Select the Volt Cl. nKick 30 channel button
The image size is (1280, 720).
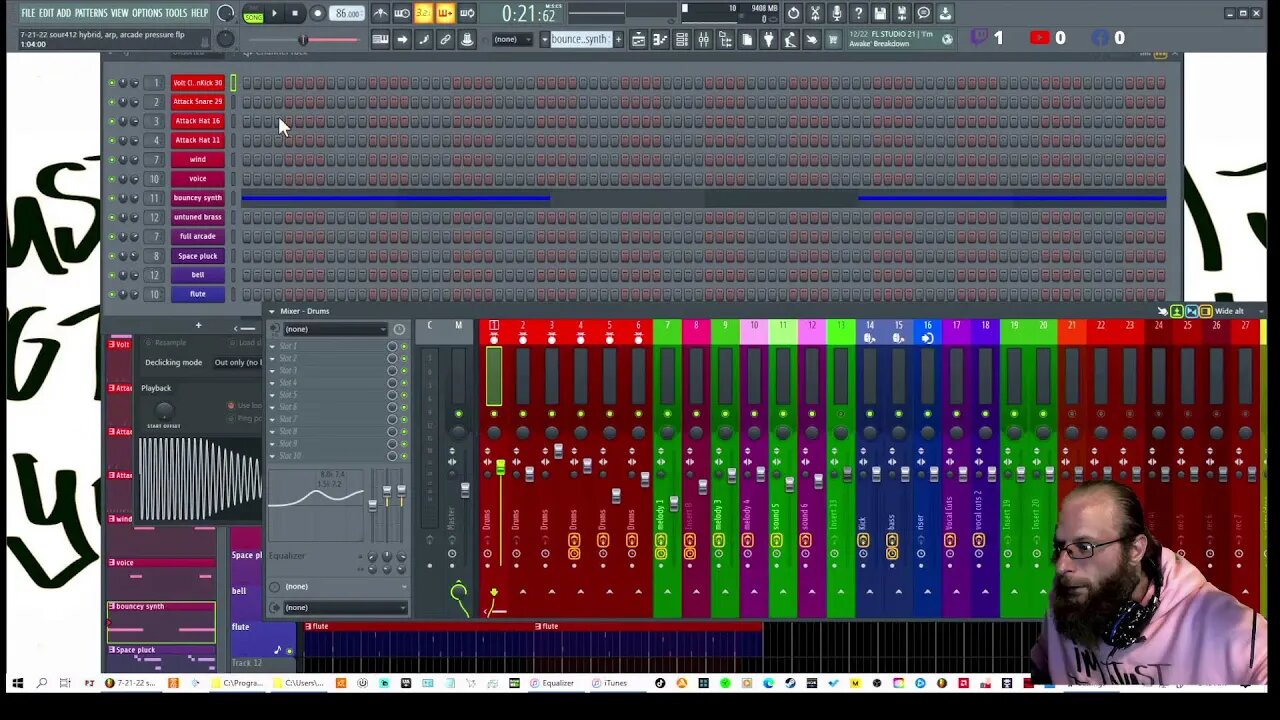[x=197, y=83]
